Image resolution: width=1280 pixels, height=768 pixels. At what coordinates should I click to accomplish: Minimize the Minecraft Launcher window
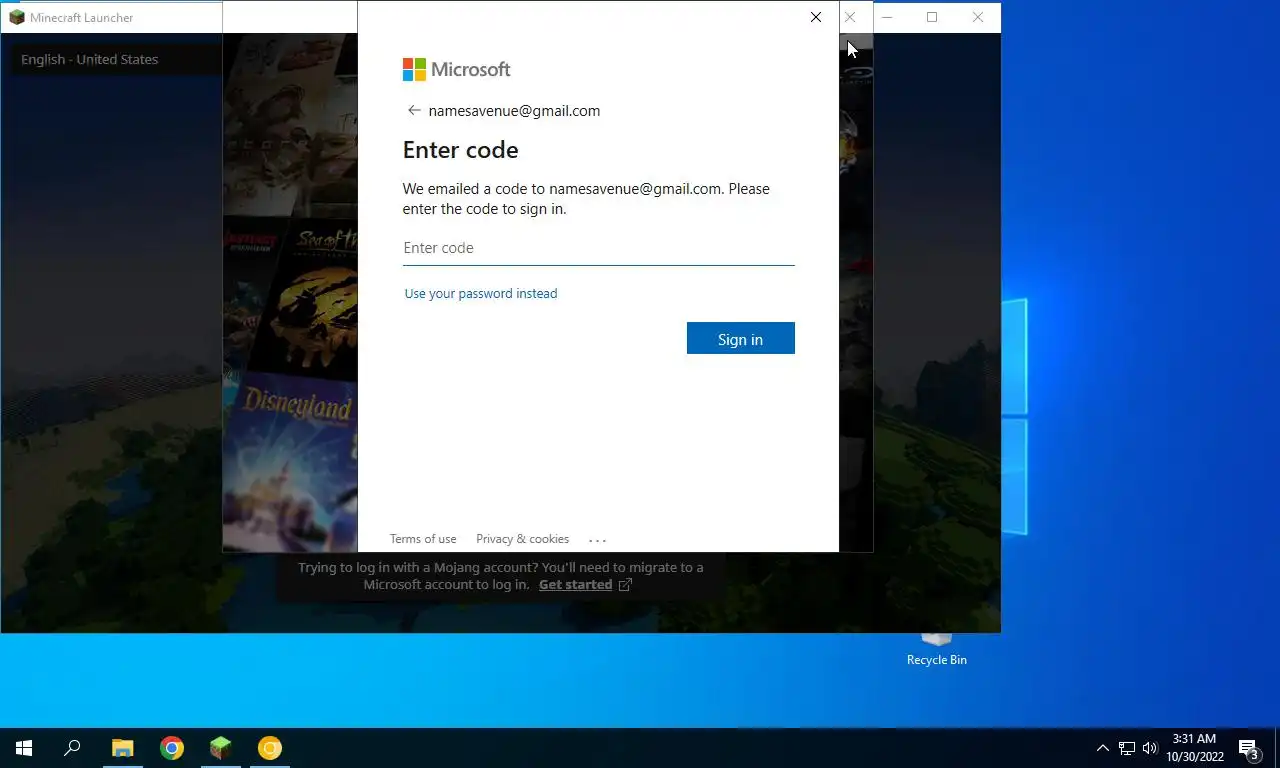coord(886,17)
